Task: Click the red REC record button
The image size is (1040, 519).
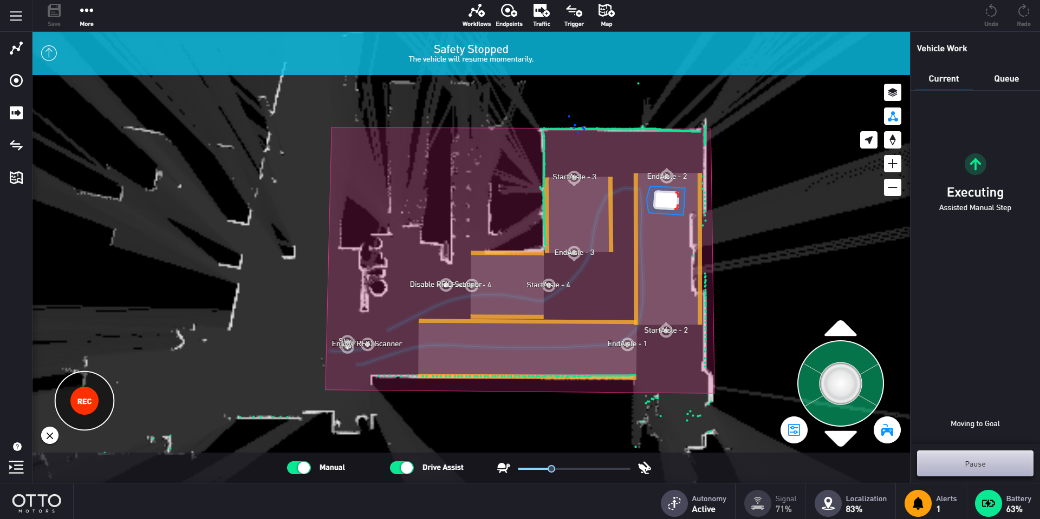Action: (84, 401)
